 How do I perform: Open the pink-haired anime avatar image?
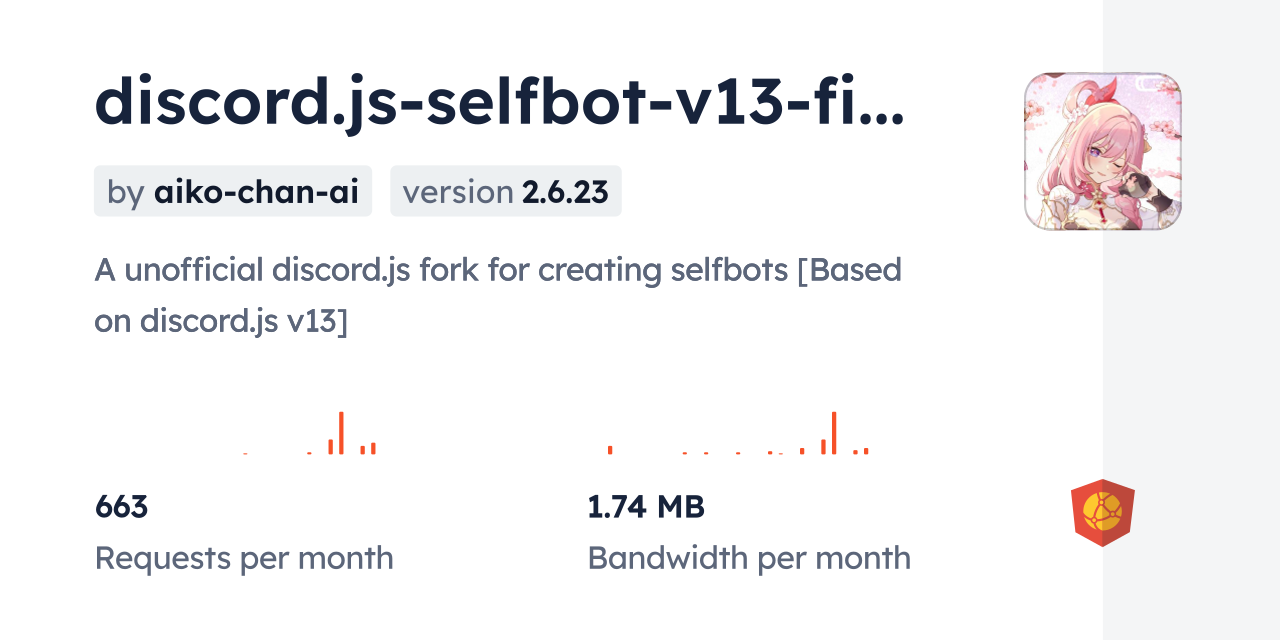tap(1102, 151)
